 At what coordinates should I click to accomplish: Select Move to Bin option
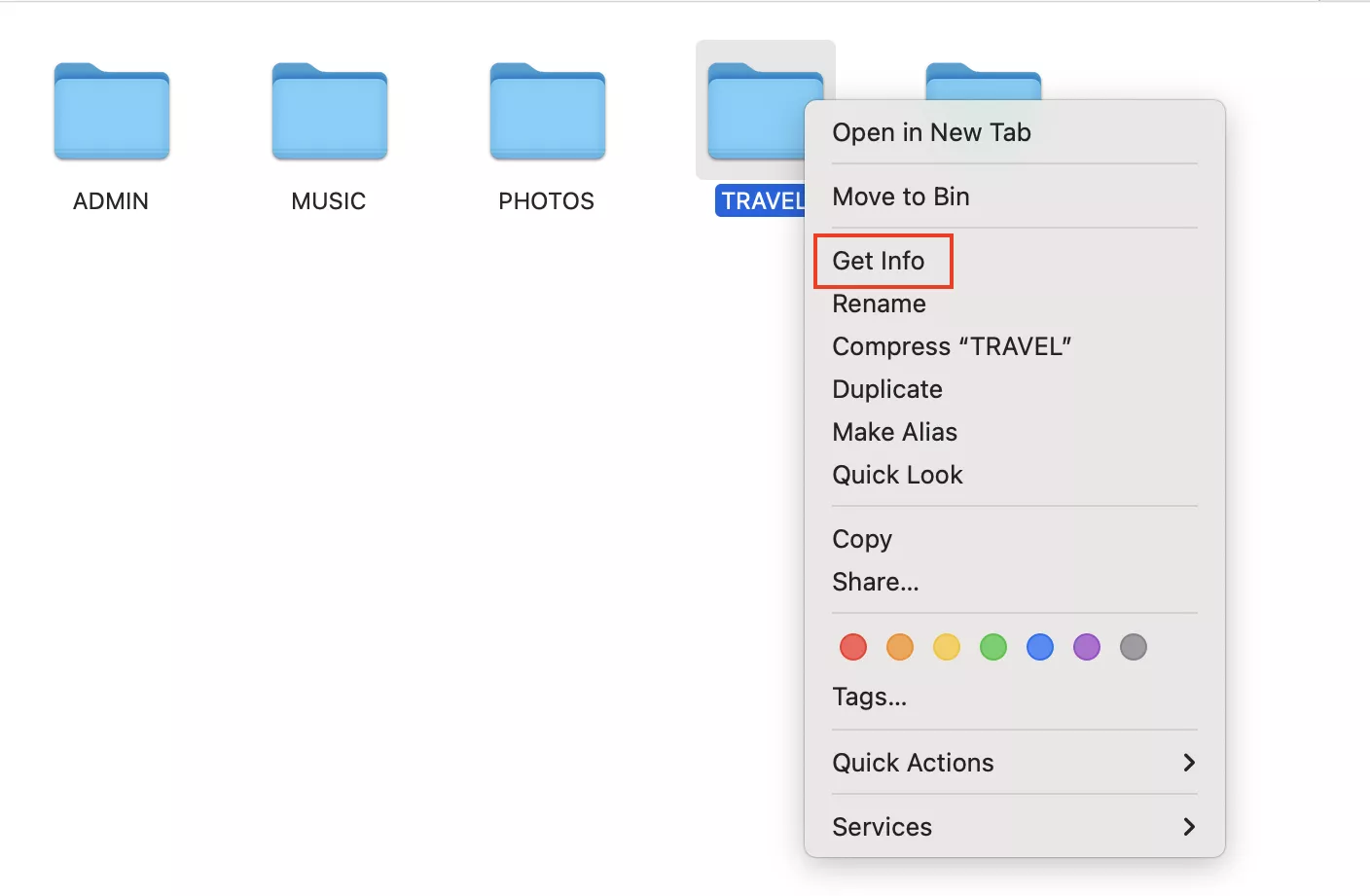[901, 197]
